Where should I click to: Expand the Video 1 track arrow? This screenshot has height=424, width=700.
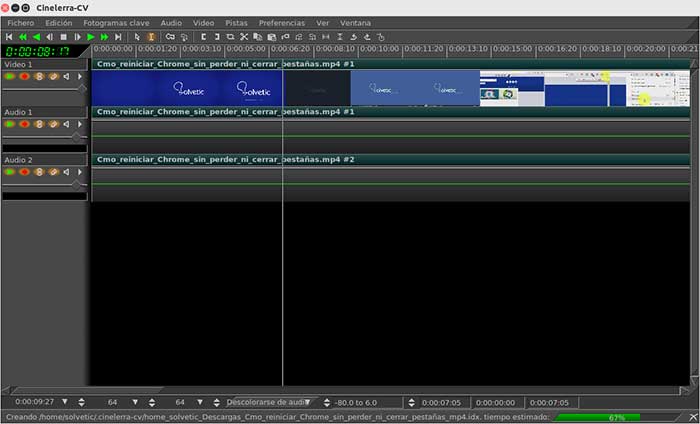click(x=80, y=76)
